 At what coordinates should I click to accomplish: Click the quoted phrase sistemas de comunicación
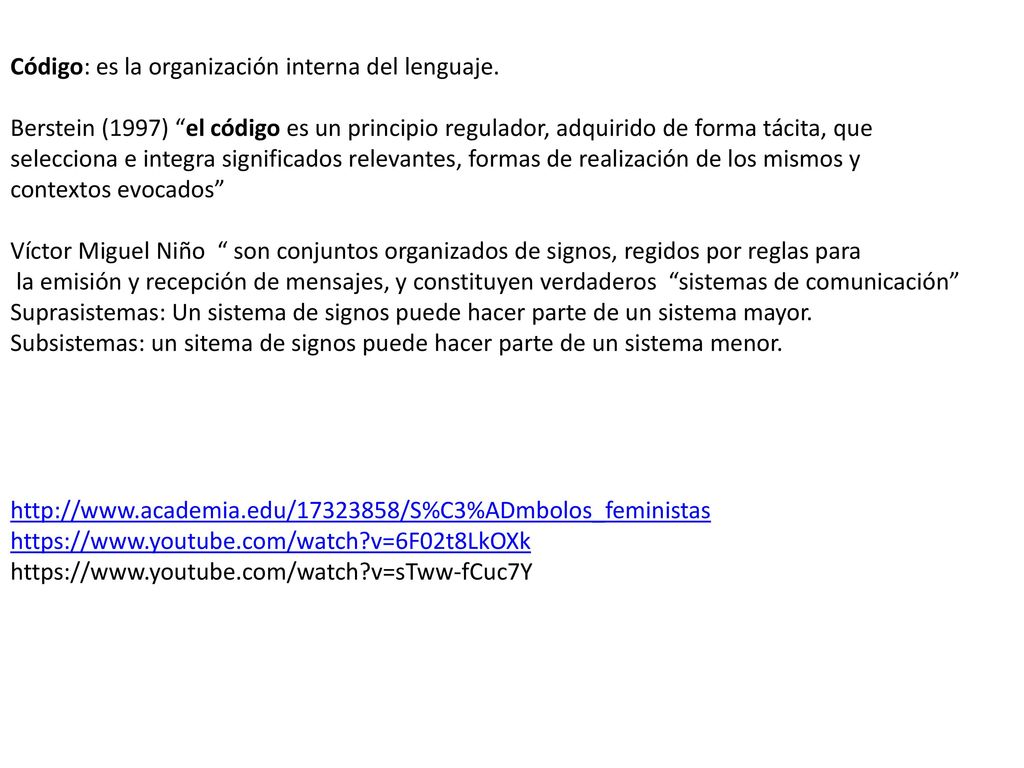tap(814, 281)
